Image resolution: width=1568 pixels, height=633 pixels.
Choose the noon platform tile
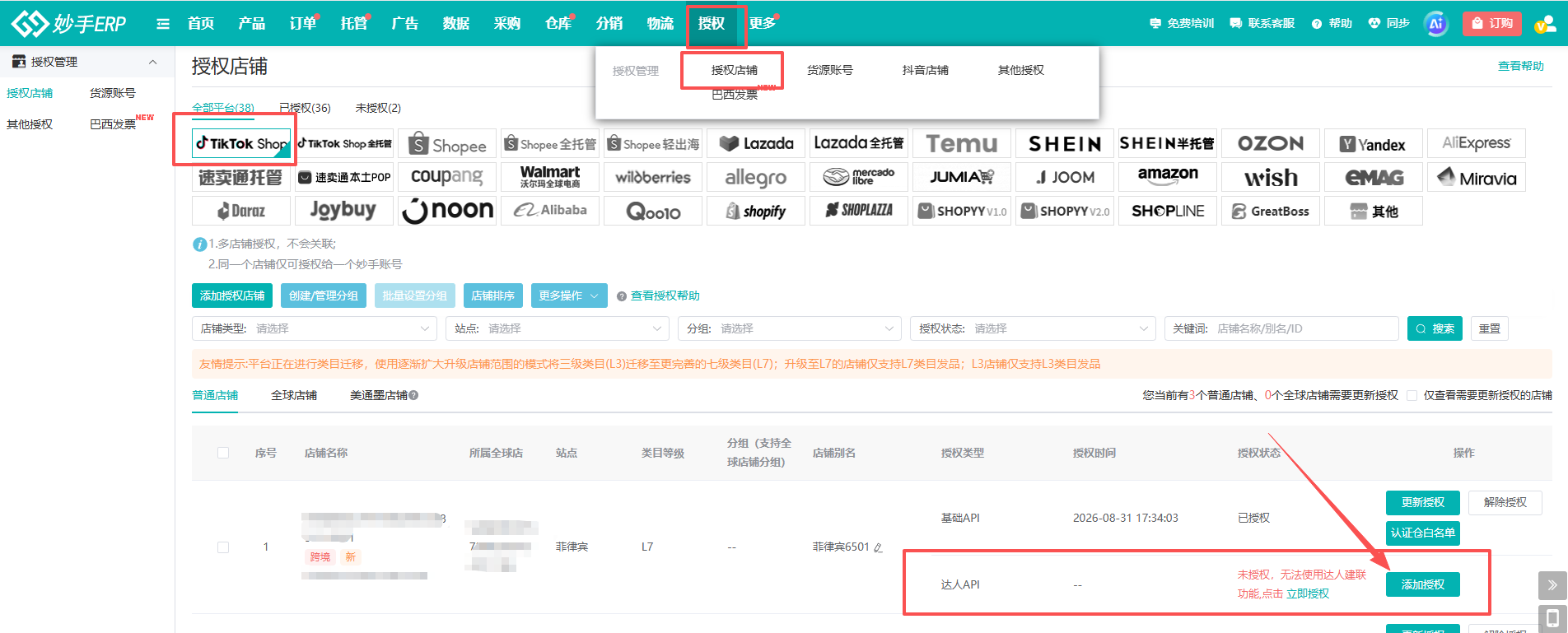click(447, 211)
